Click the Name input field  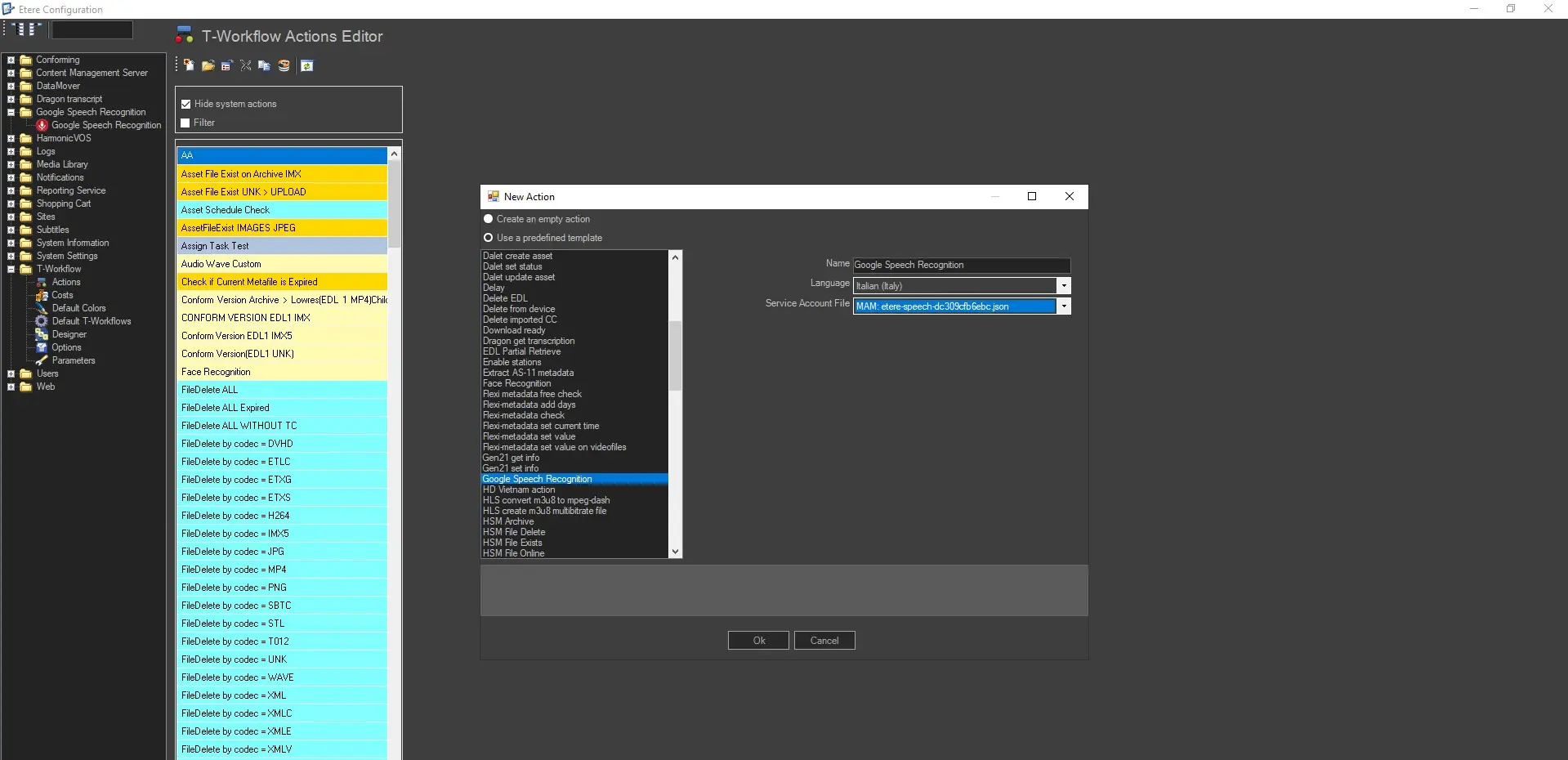pos(960,265)
